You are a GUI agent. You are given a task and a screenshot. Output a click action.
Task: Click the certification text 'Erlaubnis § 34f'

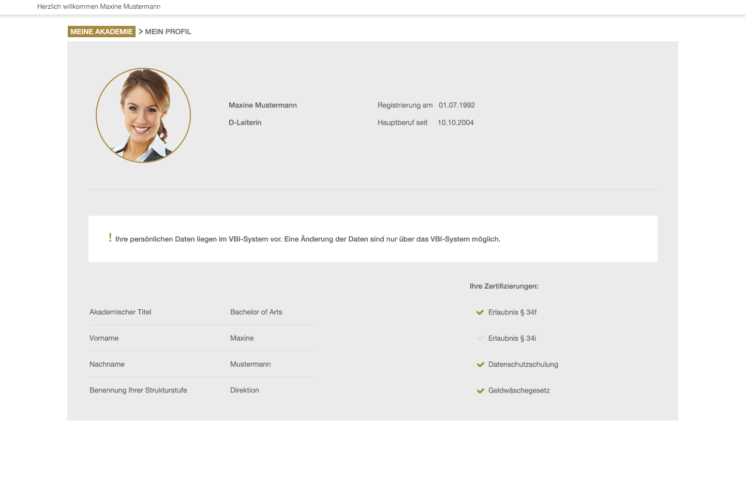click(513, 312)
